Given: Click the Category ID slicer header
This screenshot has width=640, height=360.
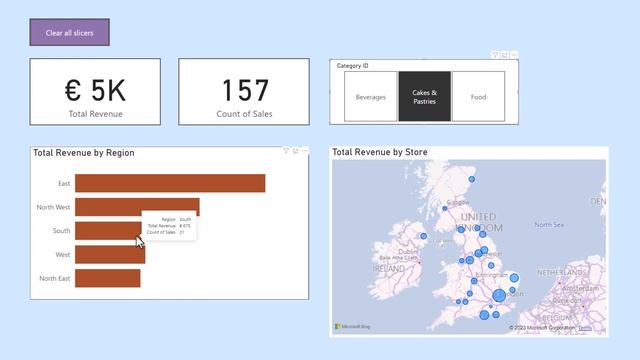Looking at the screenshot, I should pos(352,66).
